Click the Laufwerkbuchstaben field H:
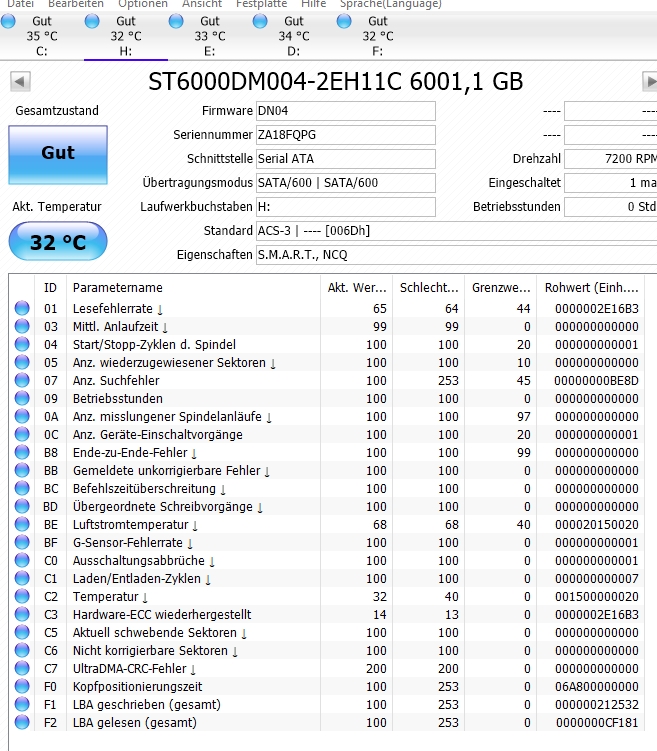Image resolution: width=657 pixels, height=751 pixels. coord(346,206)
